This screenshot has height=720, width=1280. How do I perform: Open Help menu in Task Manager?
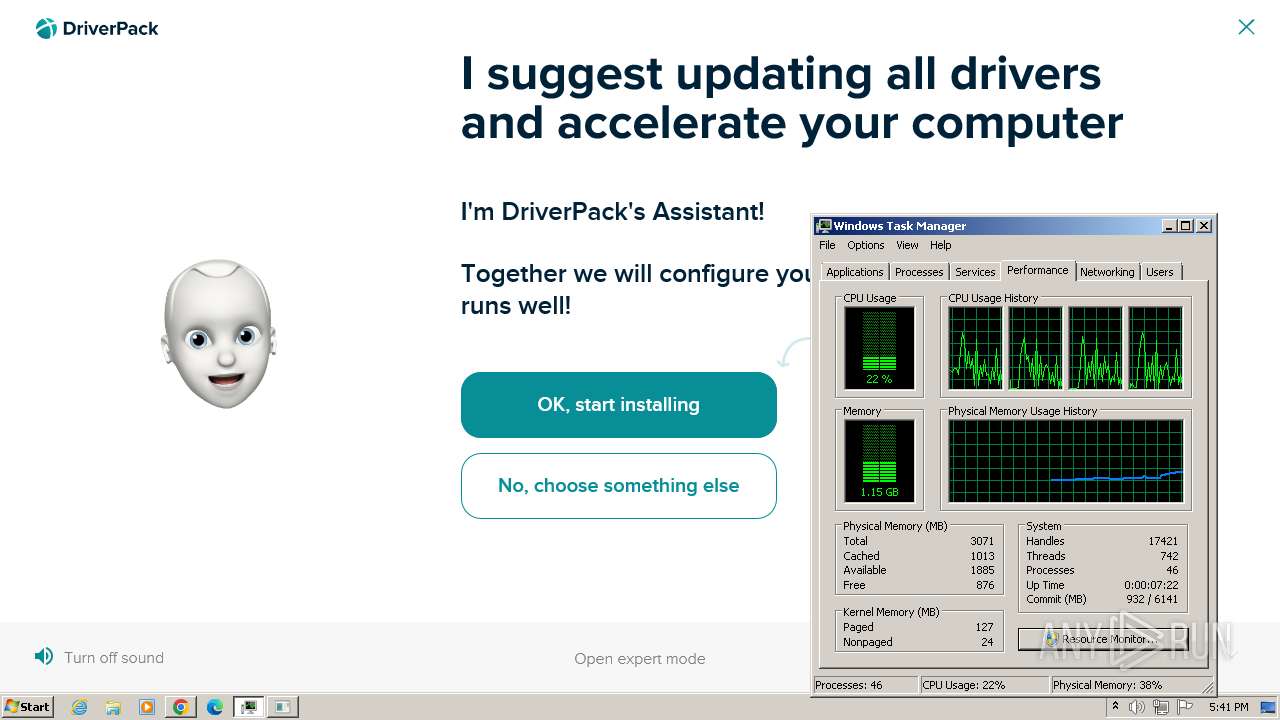pos(941,245)
